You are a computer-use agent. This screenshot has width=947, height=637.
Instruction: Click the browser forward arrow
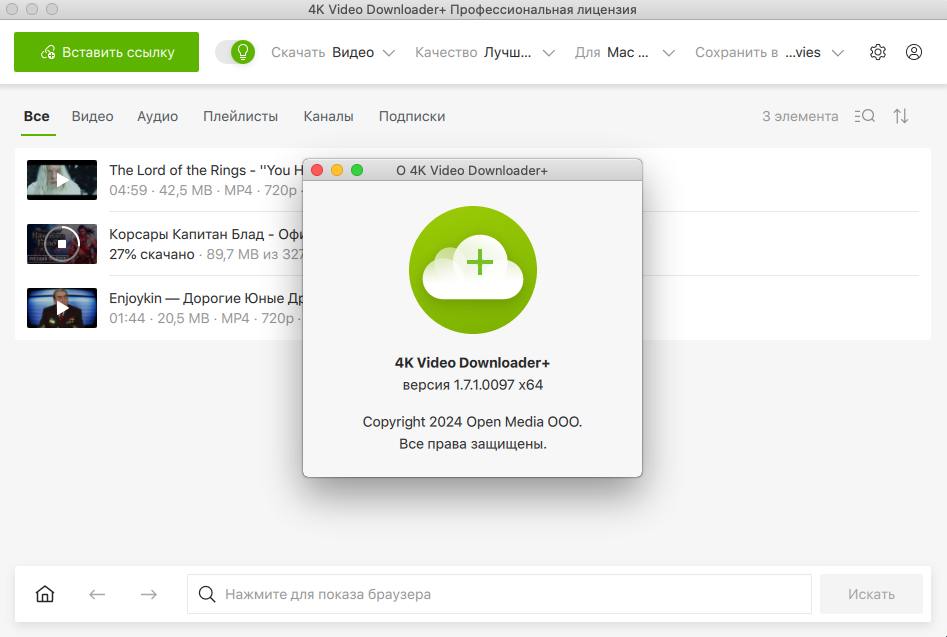click(x=149, y=594)
